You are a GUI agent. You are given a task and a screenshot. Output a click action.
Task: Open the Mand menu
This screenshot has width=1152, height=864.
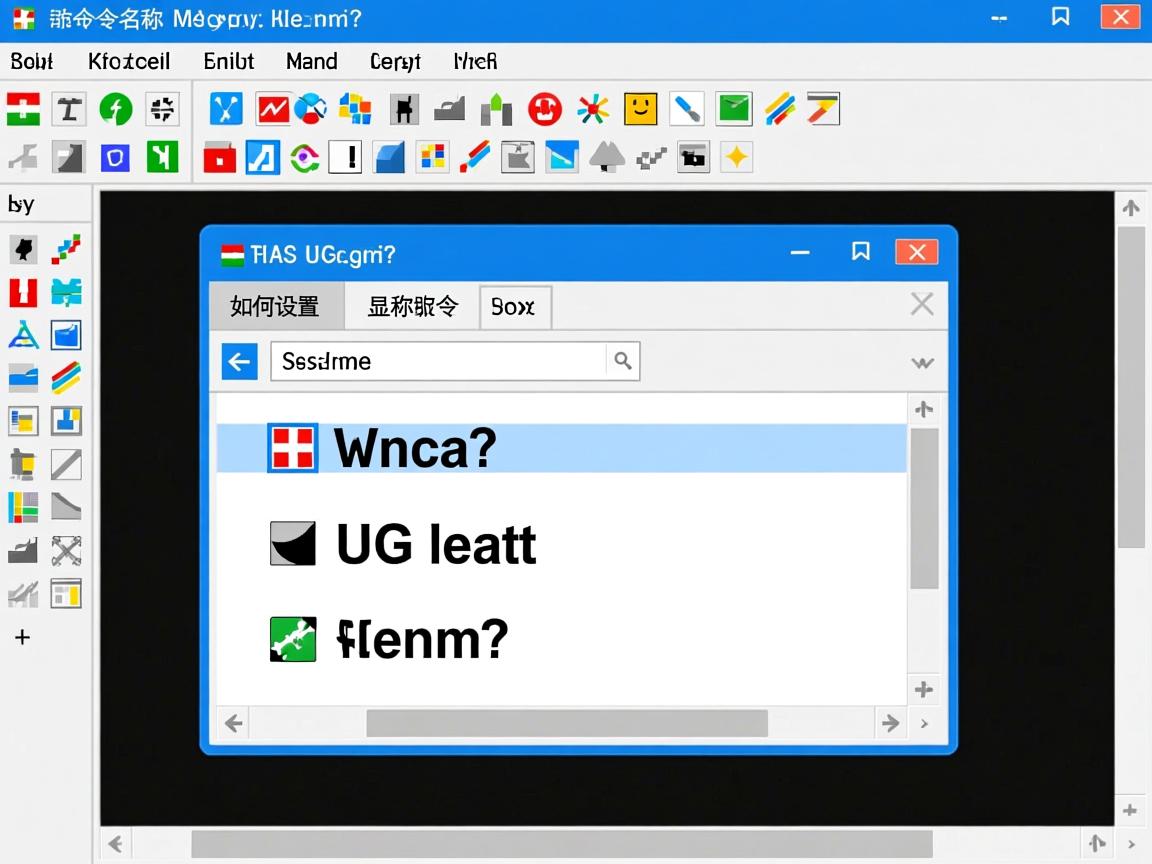tap(311, 61)
